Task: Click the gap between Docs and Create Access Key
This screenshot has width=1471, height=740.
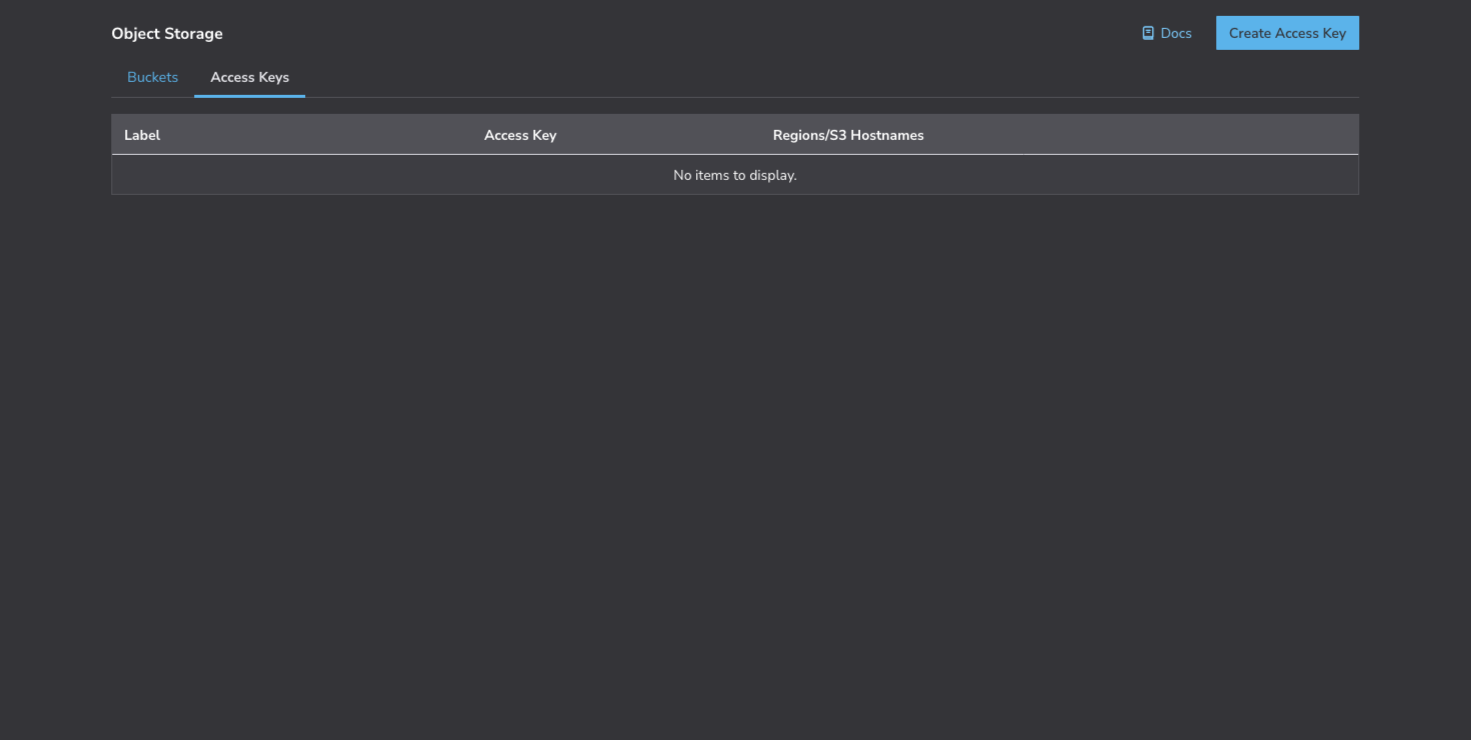Action: point(1204,33)
